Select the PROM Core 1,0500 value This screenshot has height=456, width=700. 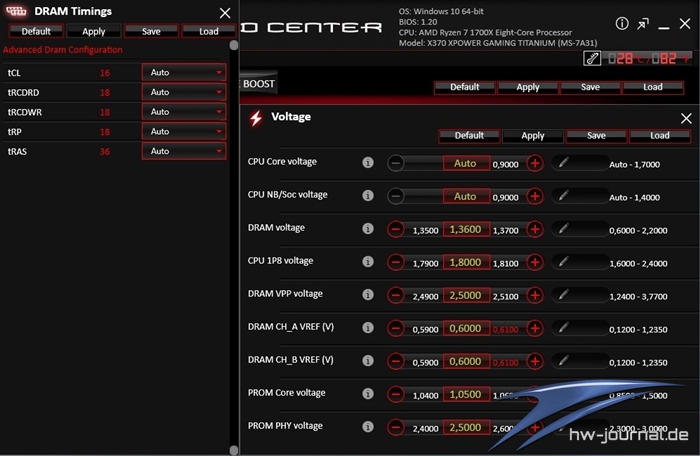click(x=466, y=395)
